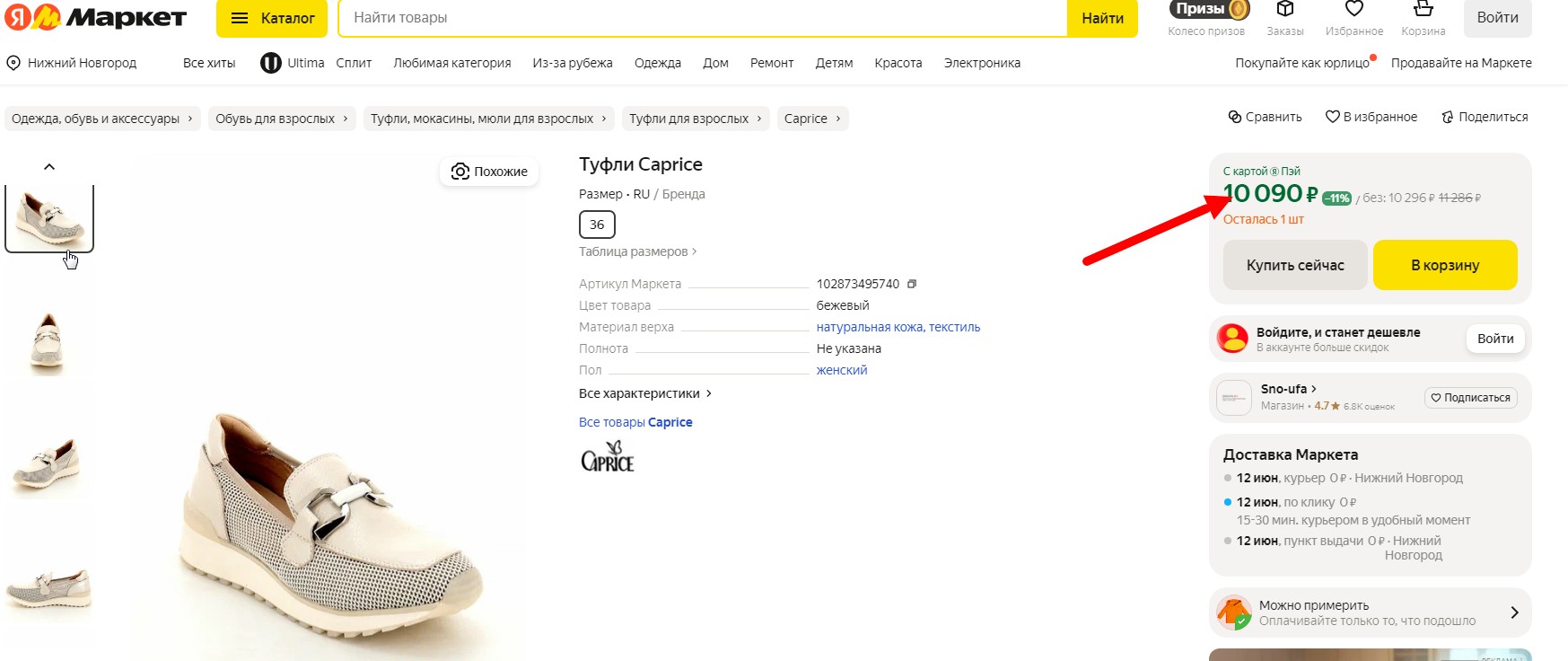Click the Поделиться share icon
The image size is (1568, 661).
1447,117
